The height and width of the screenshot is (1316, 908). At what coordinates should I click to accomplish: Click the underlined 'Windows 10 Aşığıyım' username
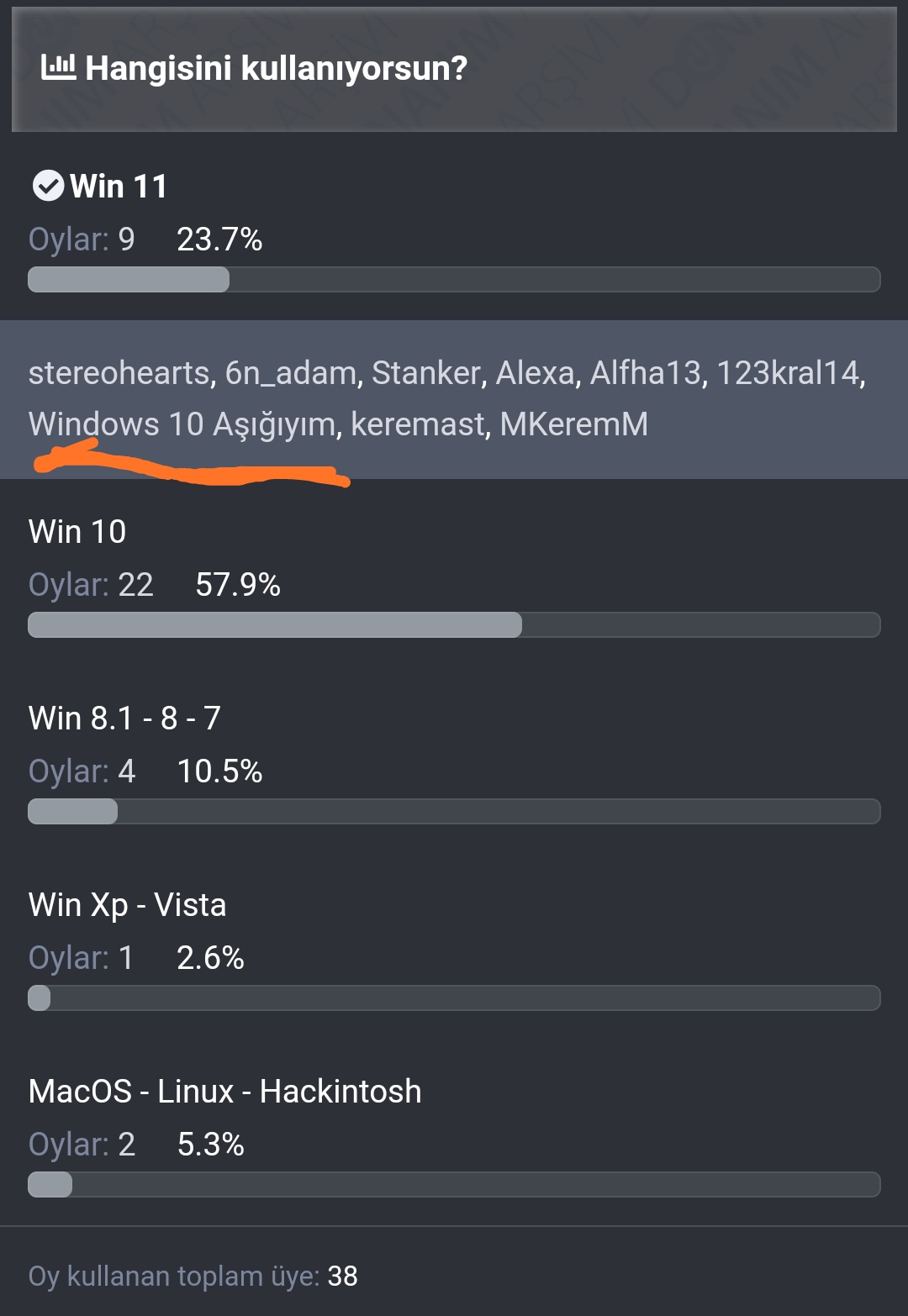pos(182,424)
